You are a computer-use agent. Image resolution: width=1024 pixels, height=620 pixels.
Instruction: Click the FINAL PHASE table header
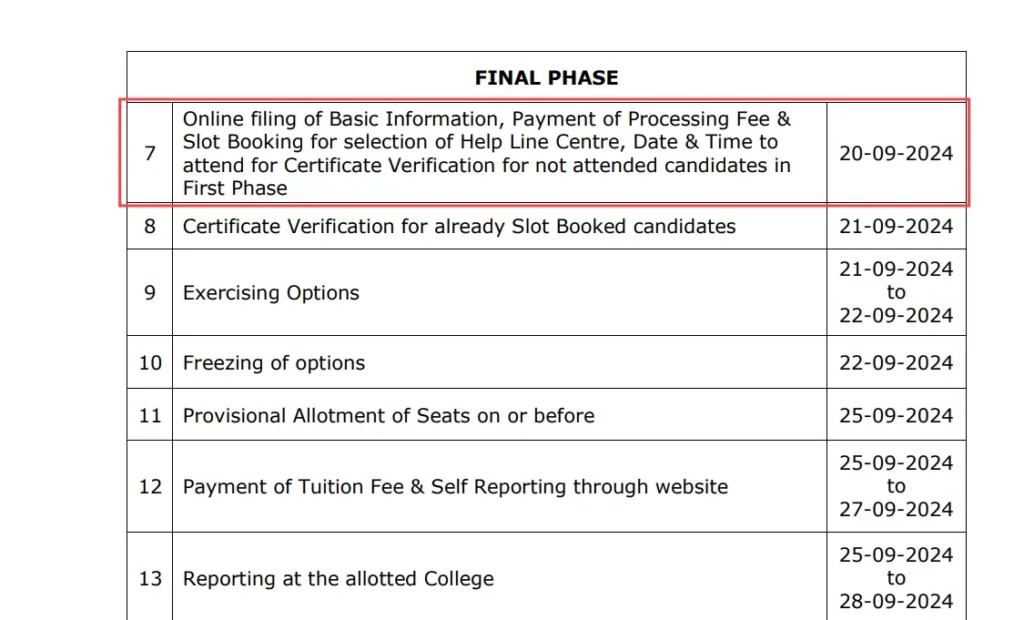coord(546,77)
